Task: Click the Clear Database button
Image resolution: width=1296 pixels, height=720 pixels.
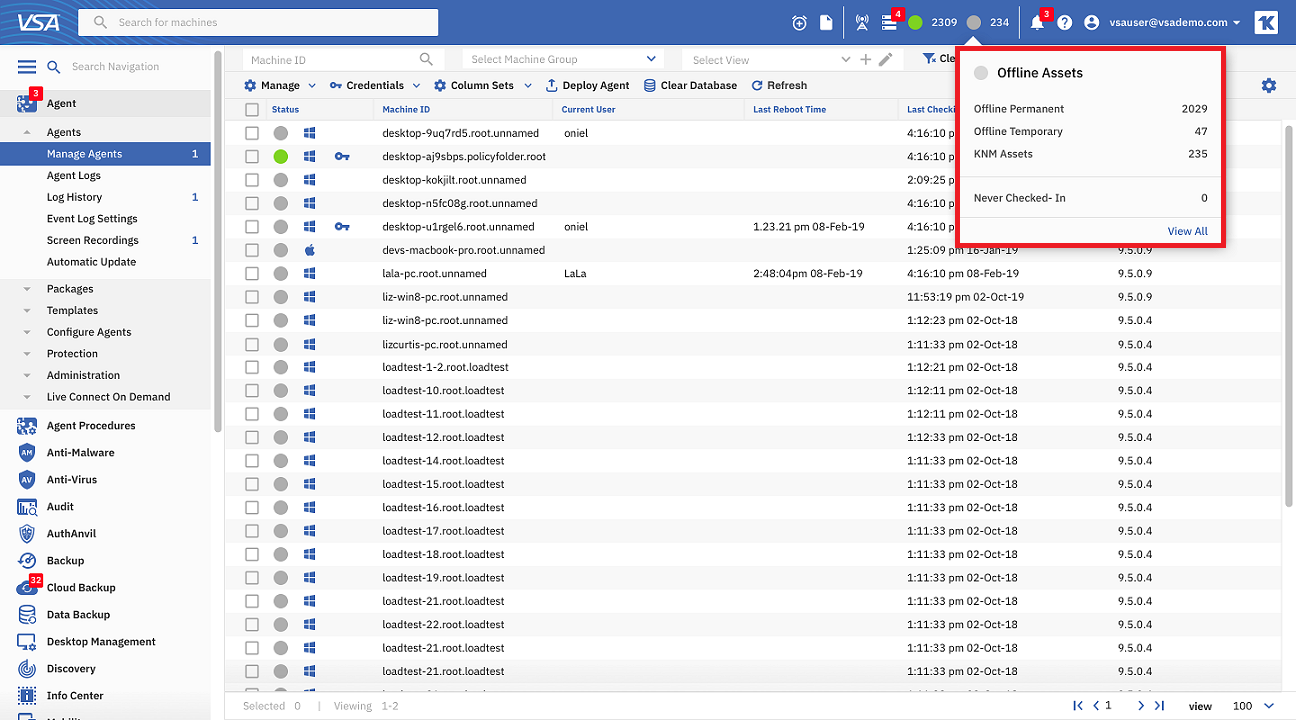Action: point(690,86)
